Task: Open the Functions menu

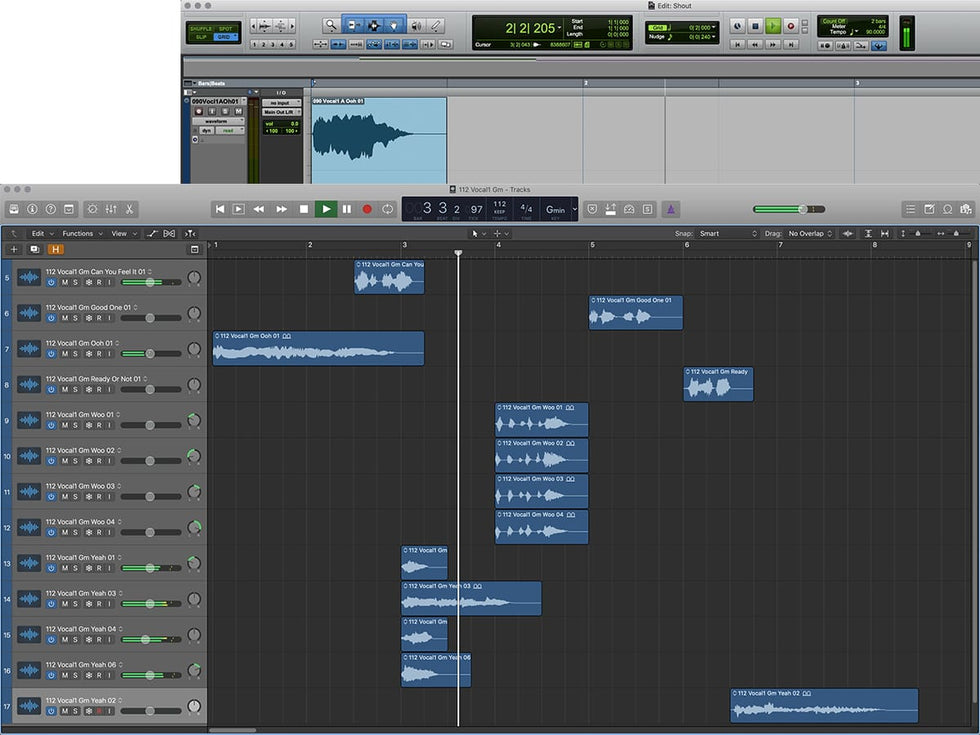Action: [81, 234]
